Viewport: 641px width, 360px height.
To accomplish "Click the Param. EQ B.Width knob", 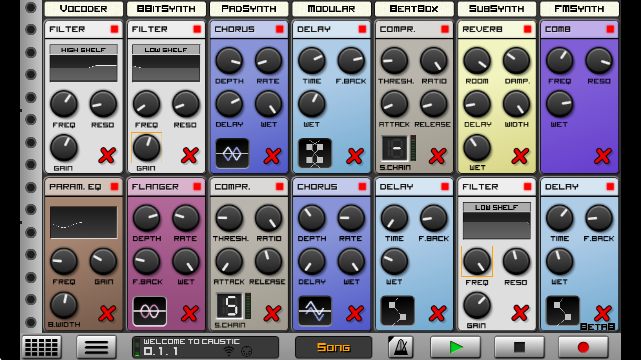I will pos(64,306).
